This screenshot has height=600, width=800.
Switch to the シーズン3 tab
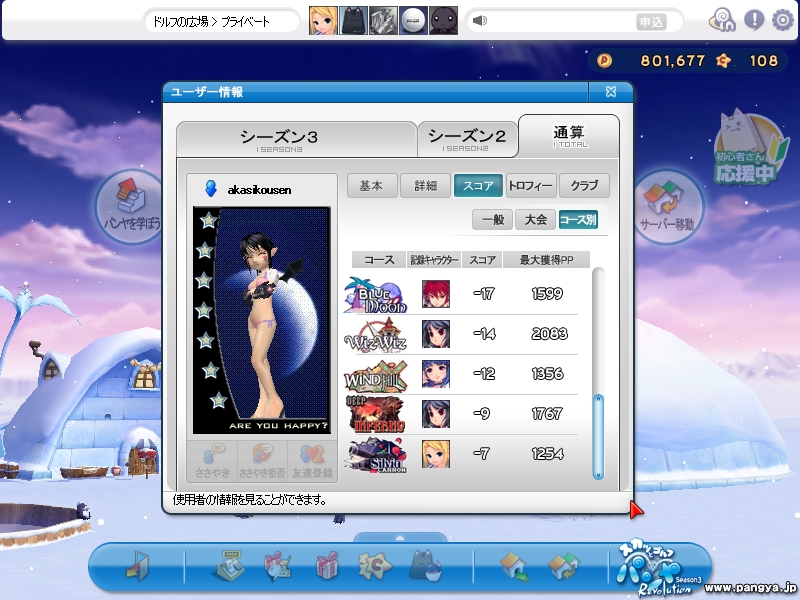point(296,139)
